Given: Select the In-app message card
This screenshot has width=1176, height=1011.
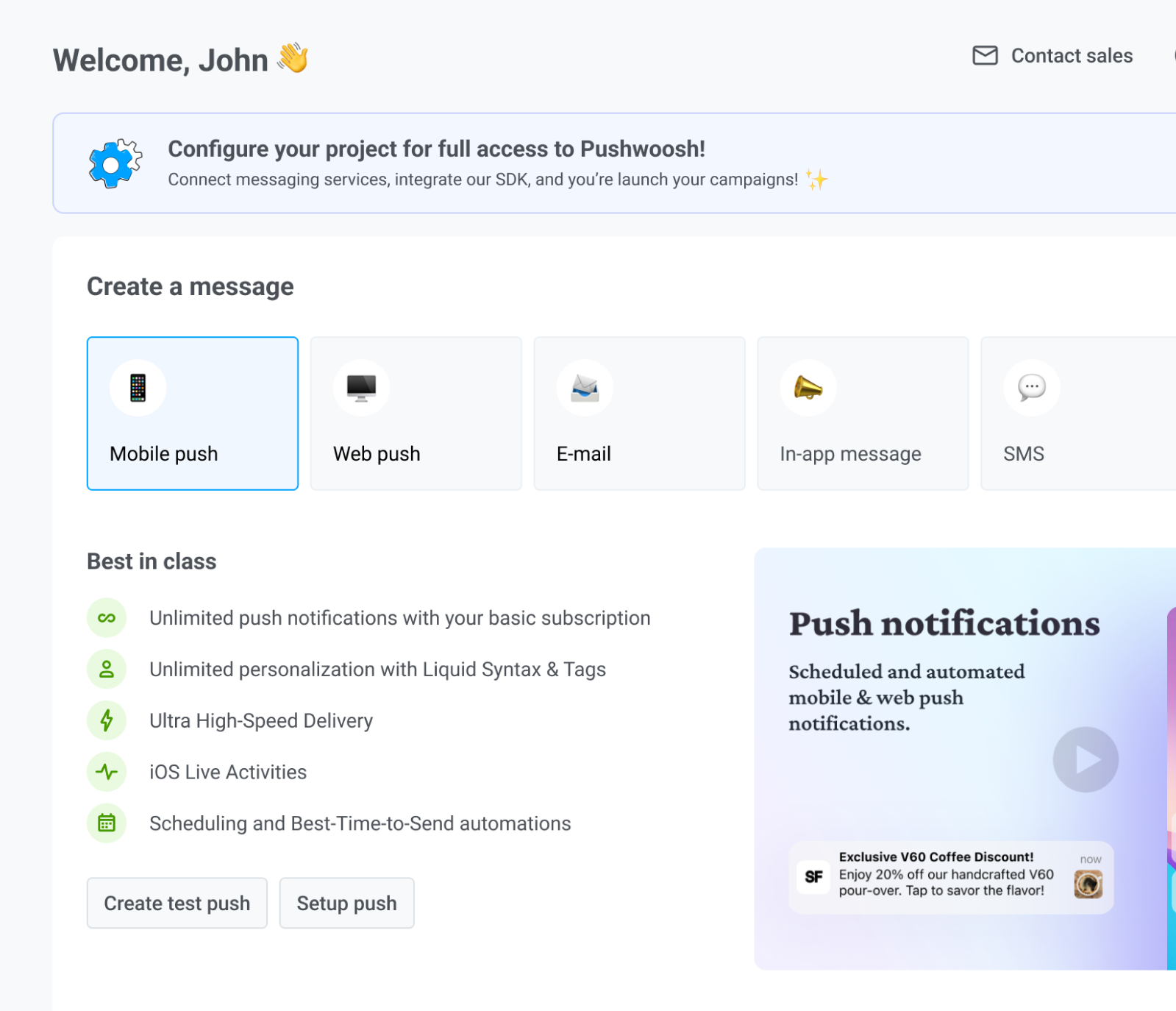Looking at the screenshot, I should coord(863,414).
